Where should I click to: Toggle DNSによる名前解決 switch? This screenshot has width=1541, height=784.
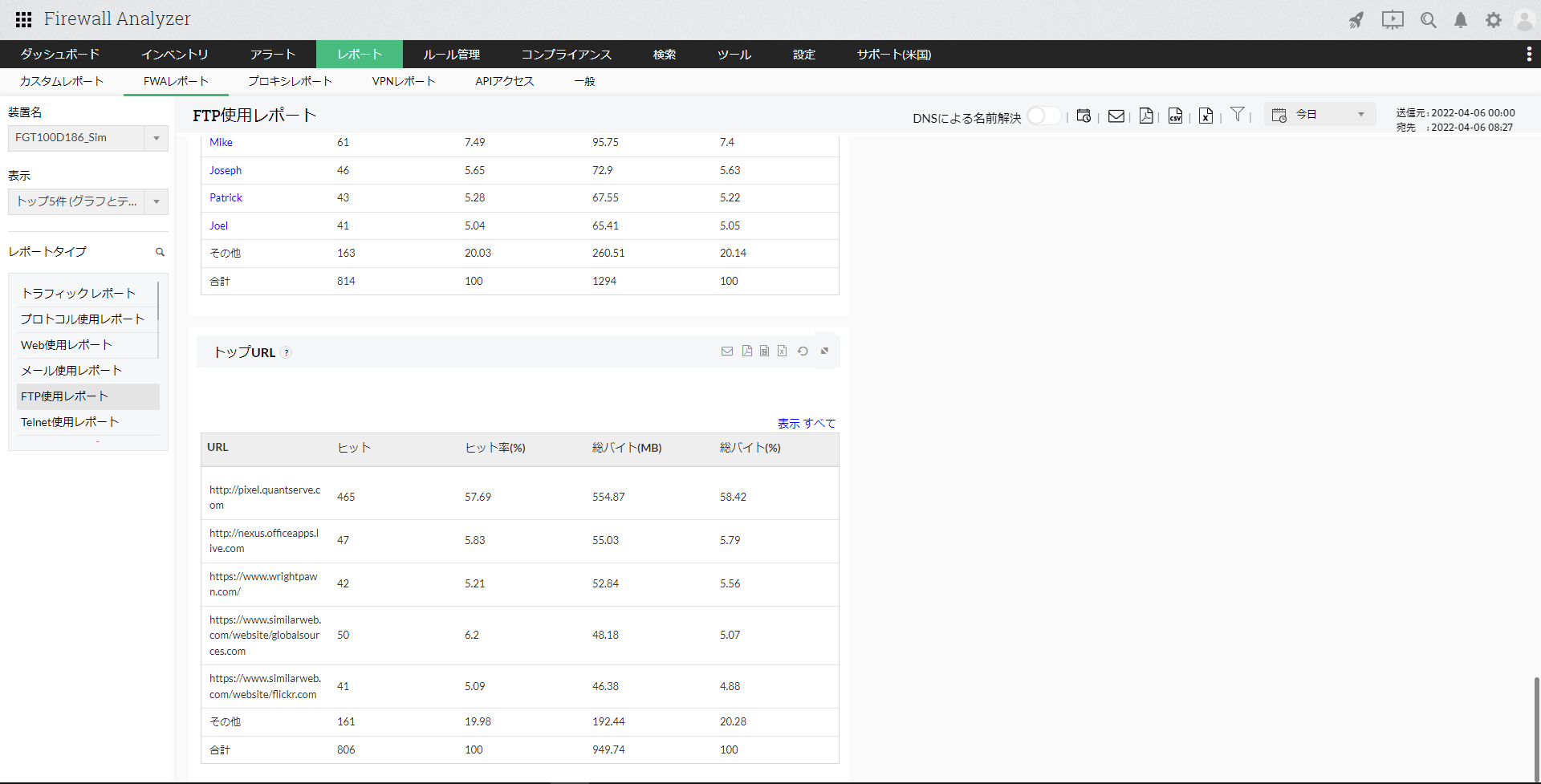(1043, 116)
